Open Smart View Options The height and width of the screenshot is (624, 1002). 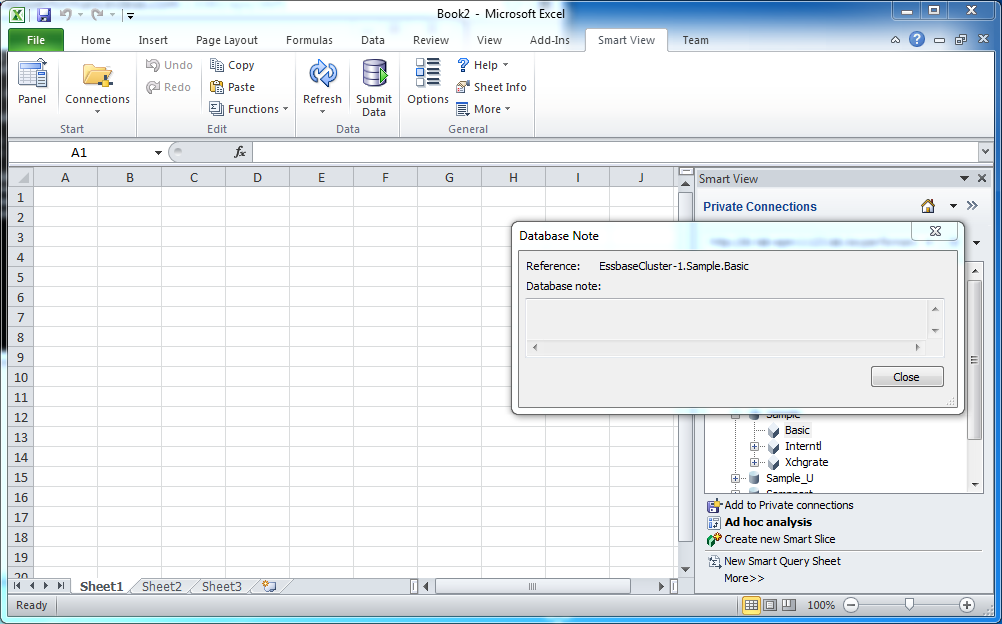[x=428, y=73]
